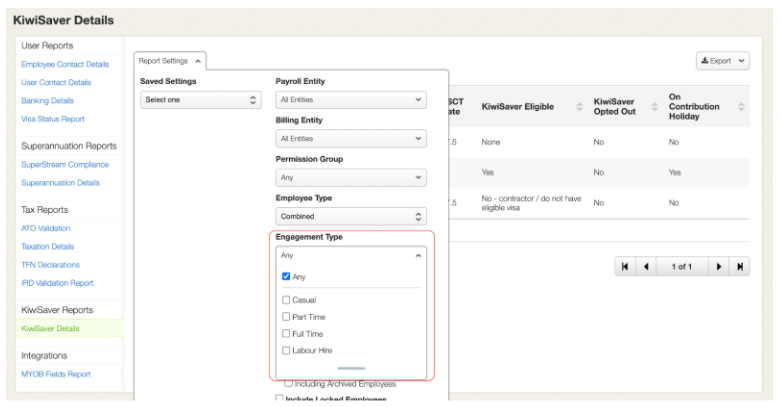Uncheck the Any engagement type checkbox
Viewport: 782px width, 407px height.
click(x=287, y=277)
